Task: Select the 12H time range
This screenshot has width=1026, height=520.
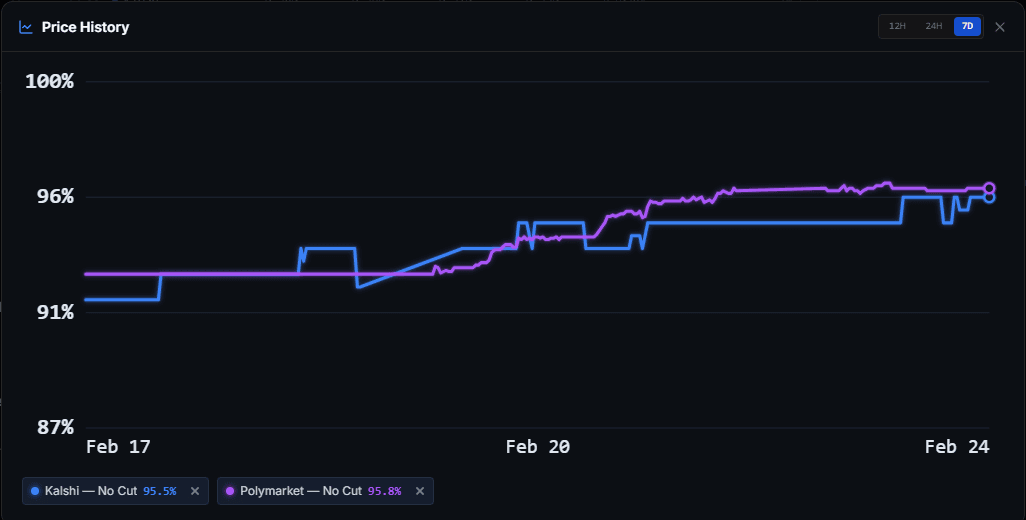Action: pos(897,26)
